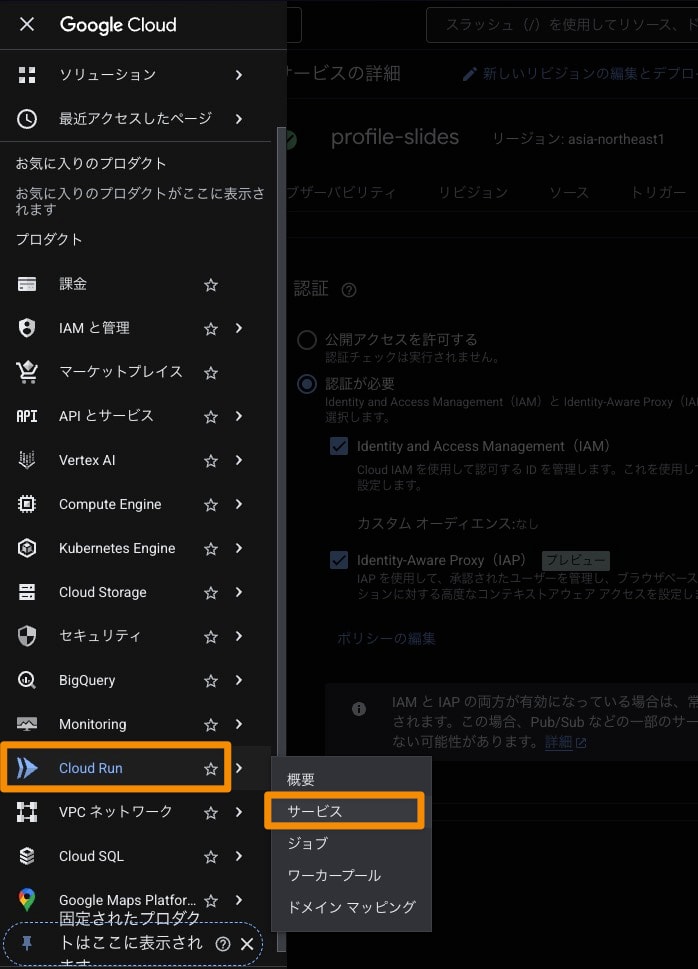Expand the Cloud SQL submenu arrow
698x969 pixels.
pyautogui.click(x=239, y=856)
